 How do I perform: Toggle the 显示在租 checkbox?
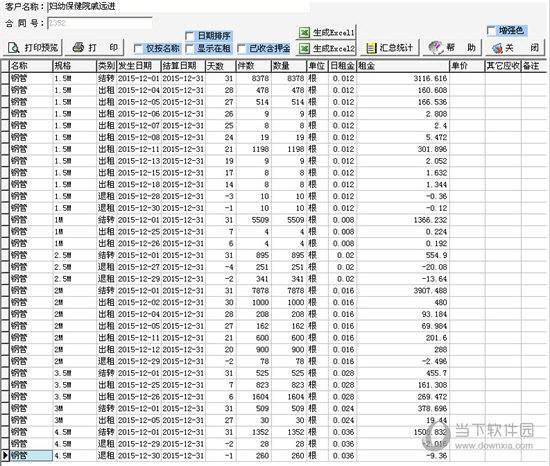190,48
